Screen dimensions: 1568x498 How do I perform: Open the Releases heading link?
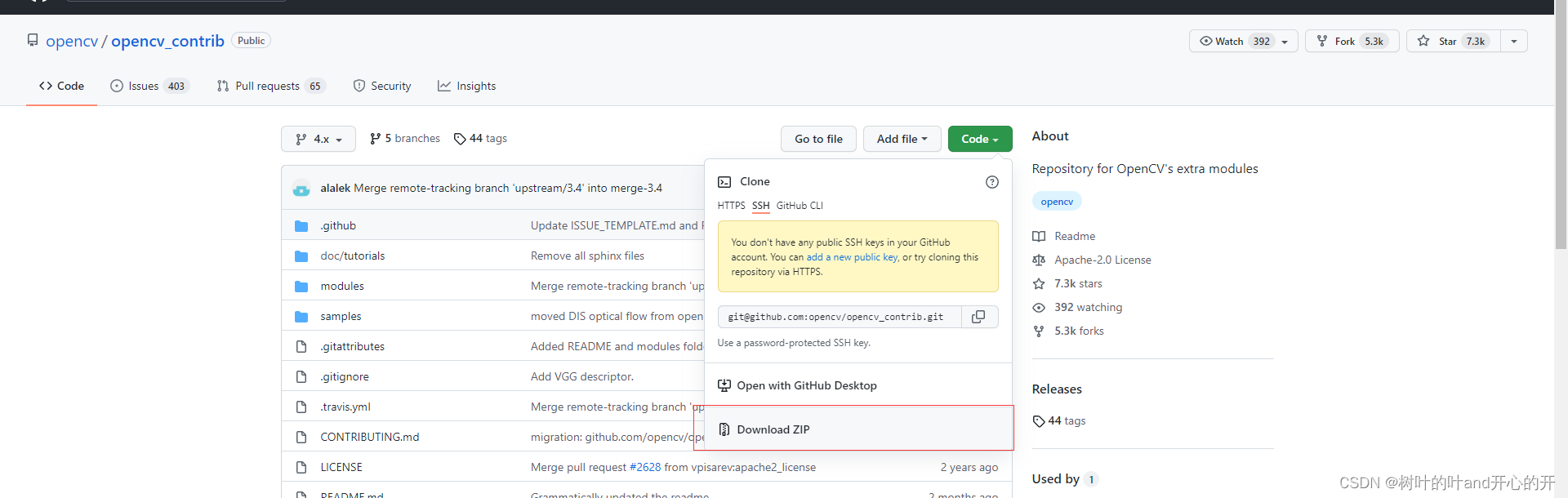pos(1057,389)
